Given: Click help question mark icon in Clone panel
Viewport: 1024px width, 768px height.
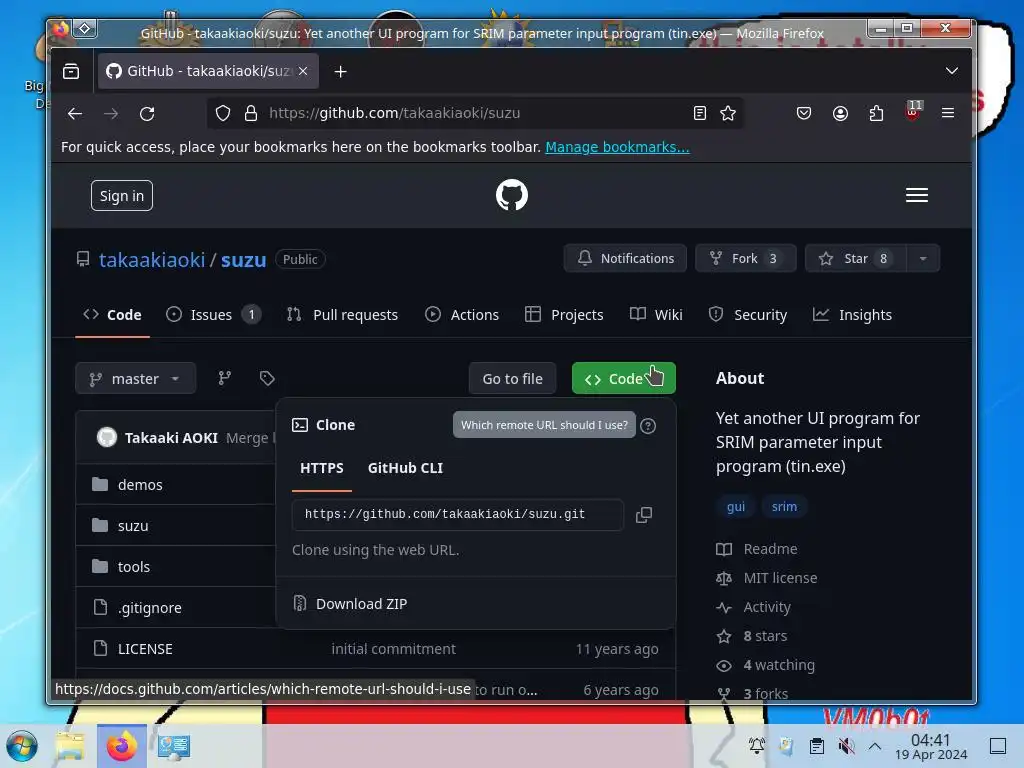Looking at the screenshot, I should tap(648, 426).
